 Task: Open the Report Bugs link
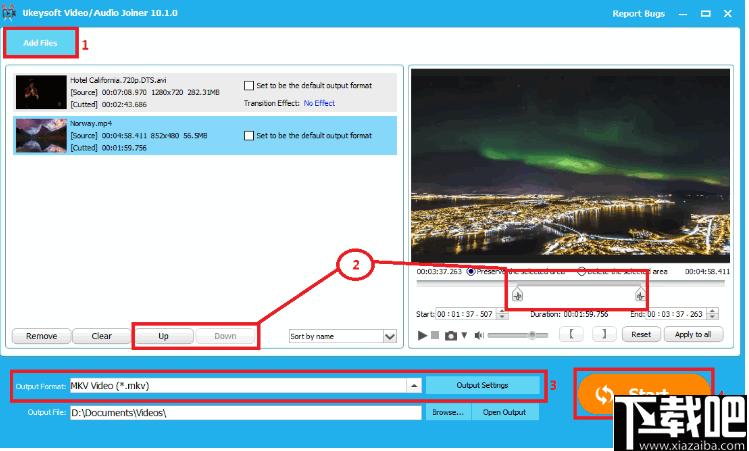click(639, 14)
